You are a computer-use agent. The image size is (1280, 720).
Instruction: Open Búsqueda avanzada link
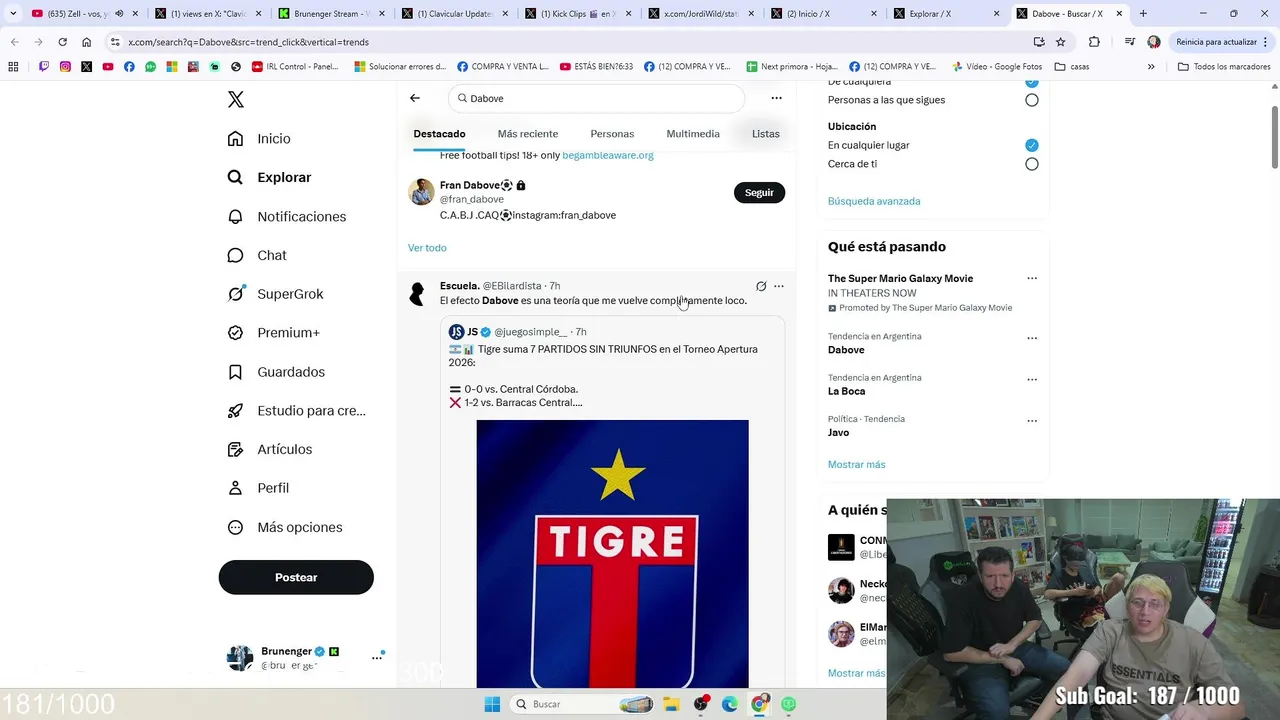(874, 201)
